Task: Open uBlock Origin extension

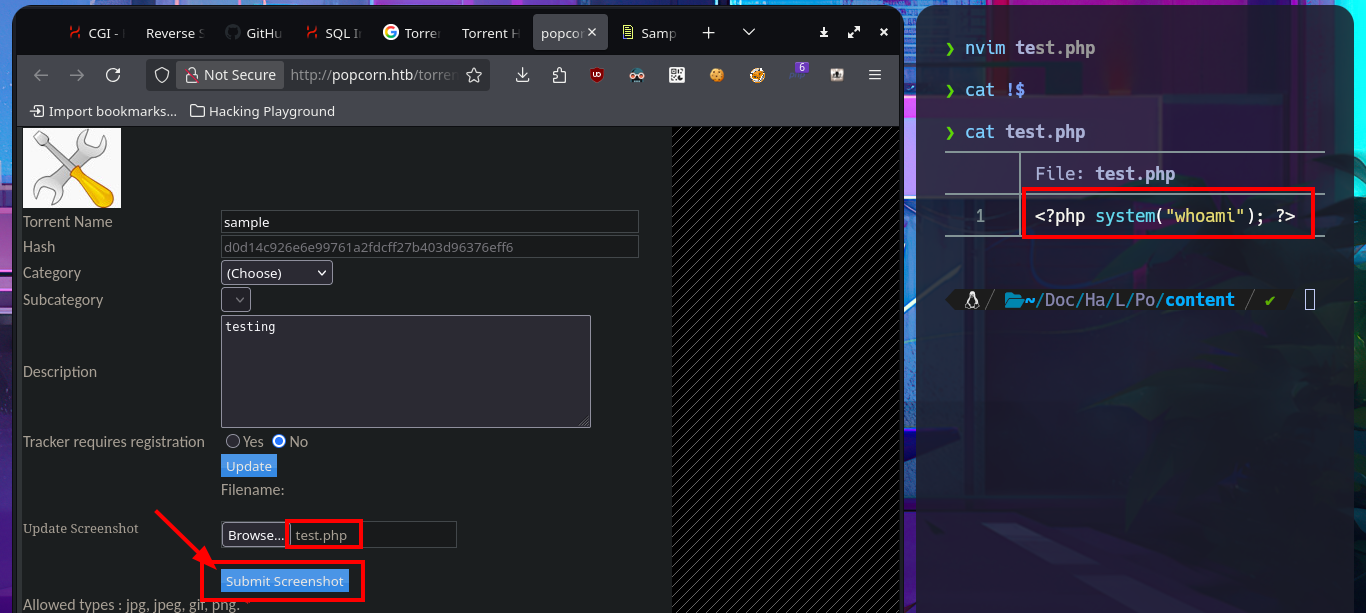Action: (597, 75)
